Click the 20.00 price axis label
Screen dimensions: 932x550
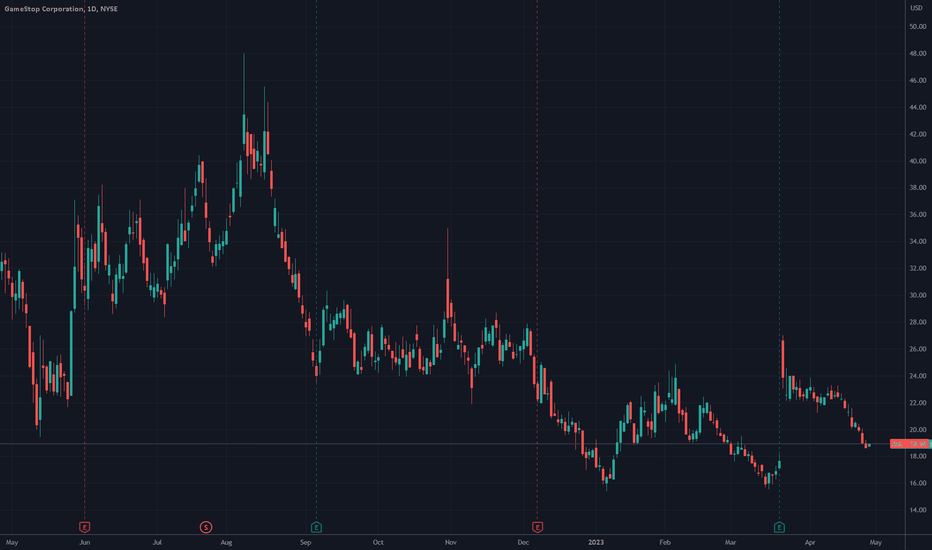[x=917, y=429]
